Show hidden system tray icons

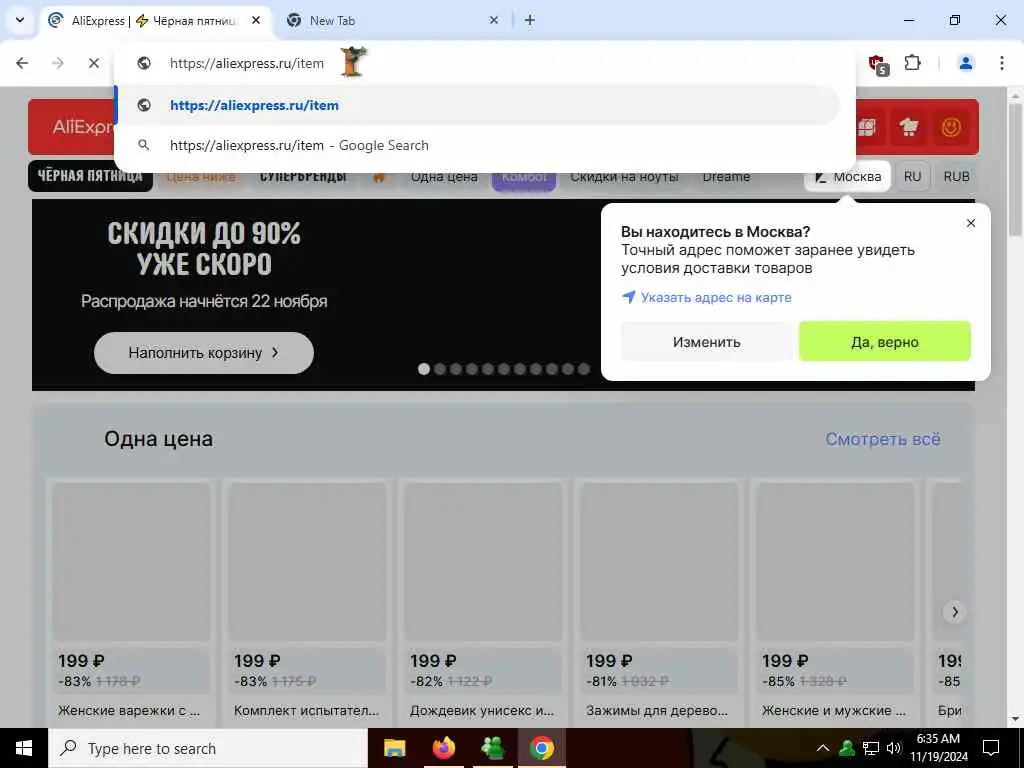(x=823, y=748)
